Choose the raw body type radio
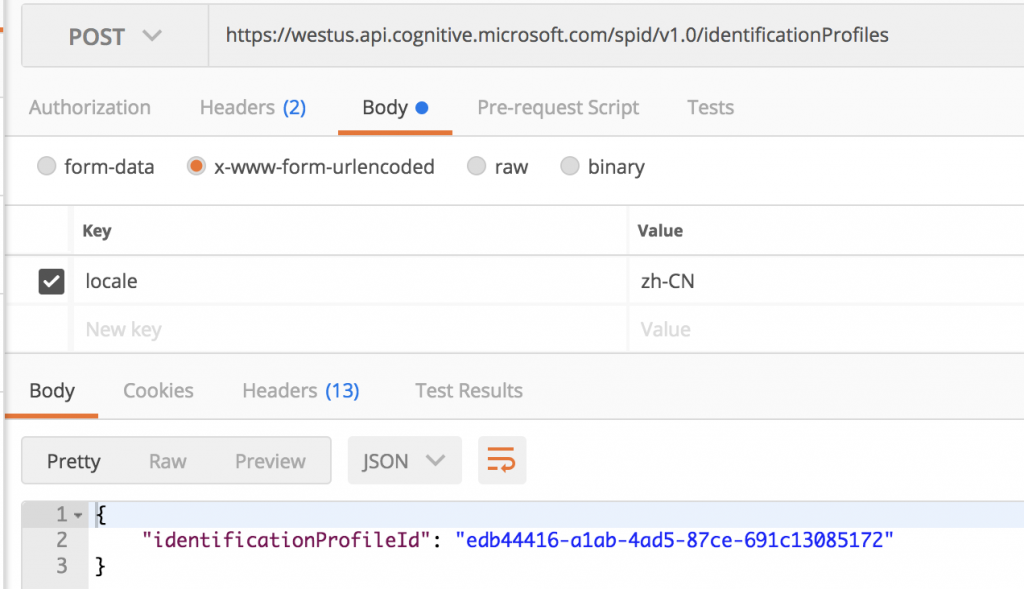The image size is (1024, 589). point(477,167)
